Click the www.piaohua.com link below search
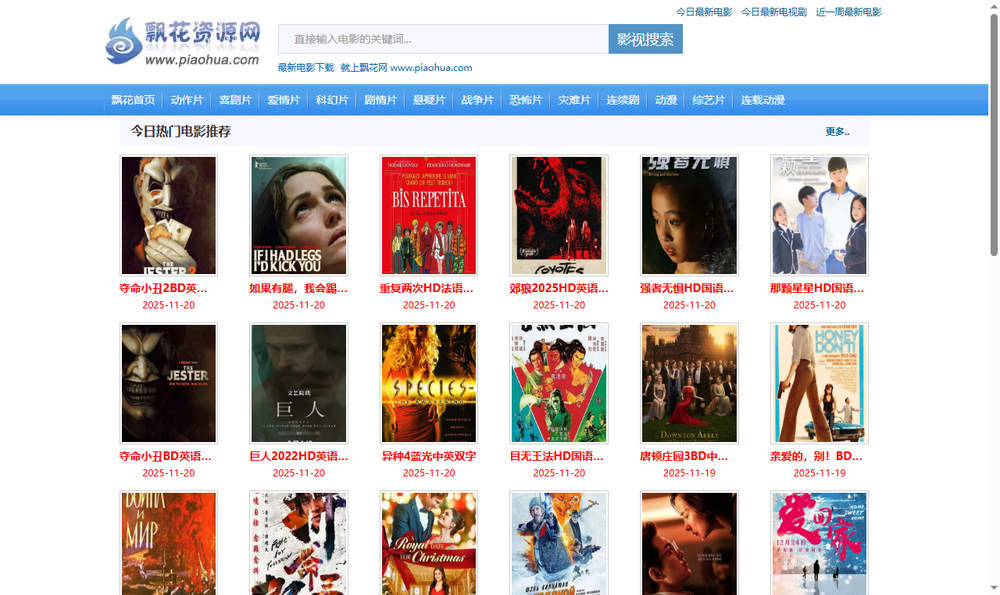This screenshot has width=1000, height=595. coord(431,68)
